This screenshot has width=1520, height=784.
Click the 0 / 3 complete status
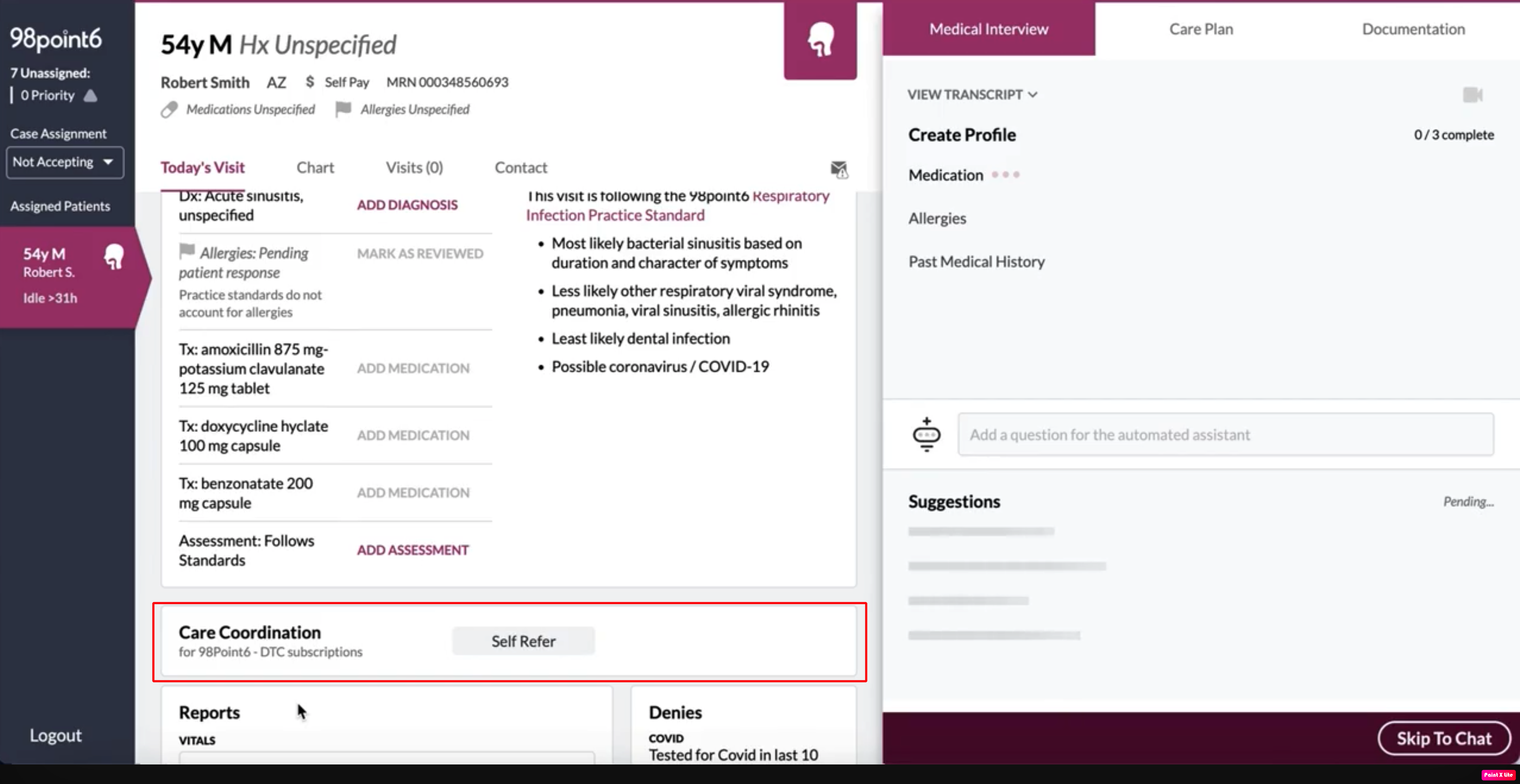pyautogui.click(x=1454, y=135)
